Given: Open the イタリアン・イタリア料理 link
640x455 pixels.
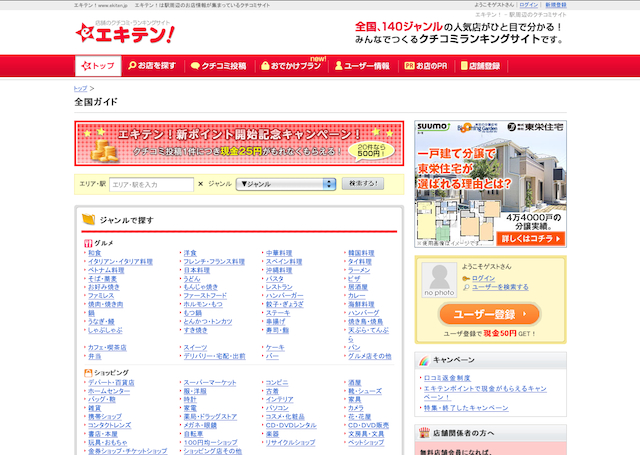Looking at the screenshot, I should (120, 262).
